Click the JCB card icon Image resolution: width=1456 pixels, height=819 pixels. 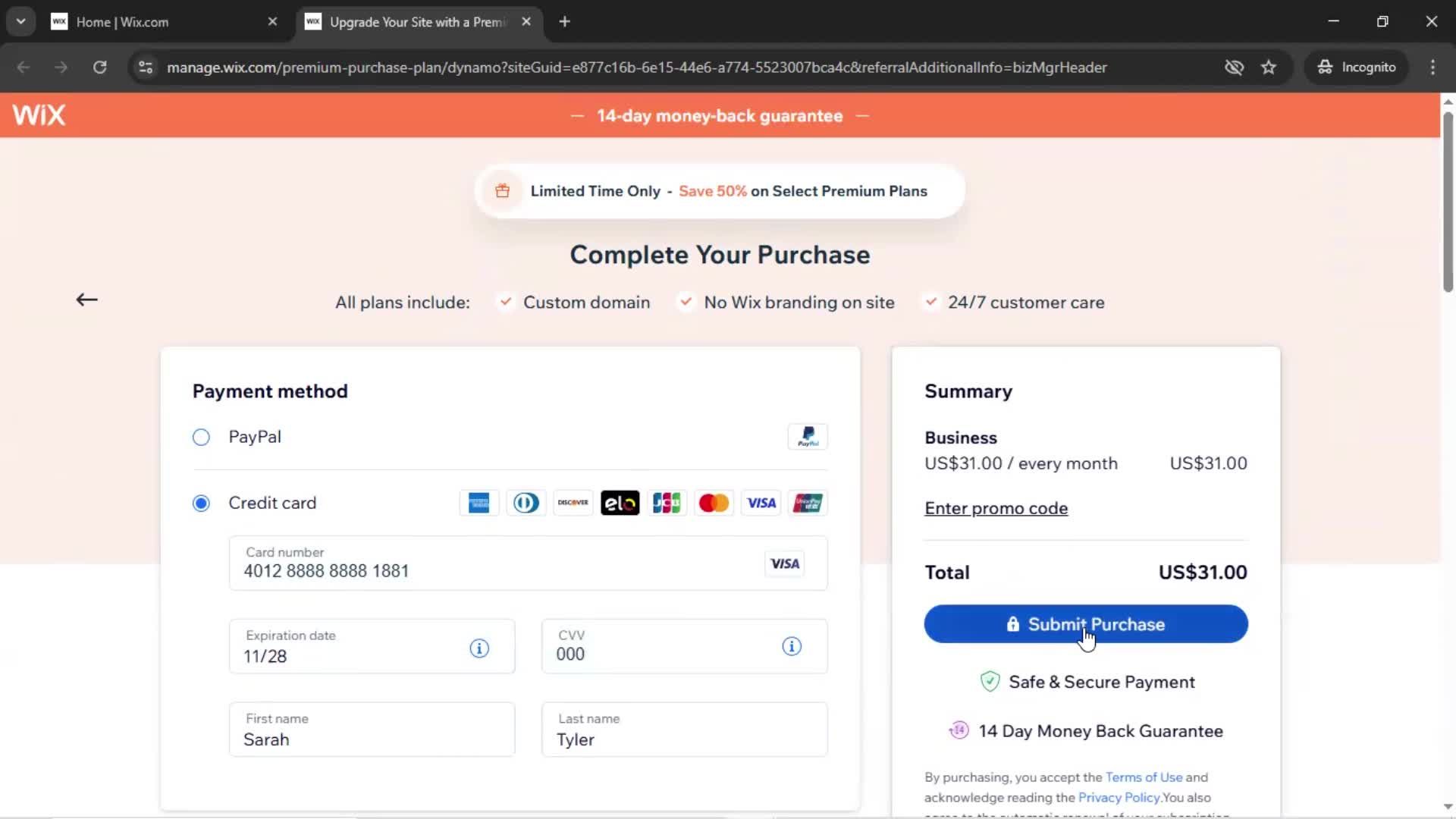(667, 503)
